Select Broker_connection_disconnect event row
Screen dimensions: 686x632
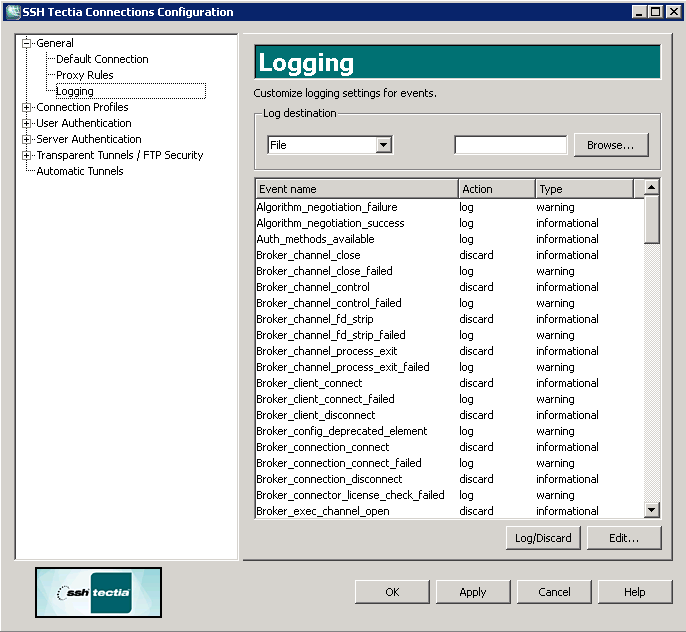[450, 479]
